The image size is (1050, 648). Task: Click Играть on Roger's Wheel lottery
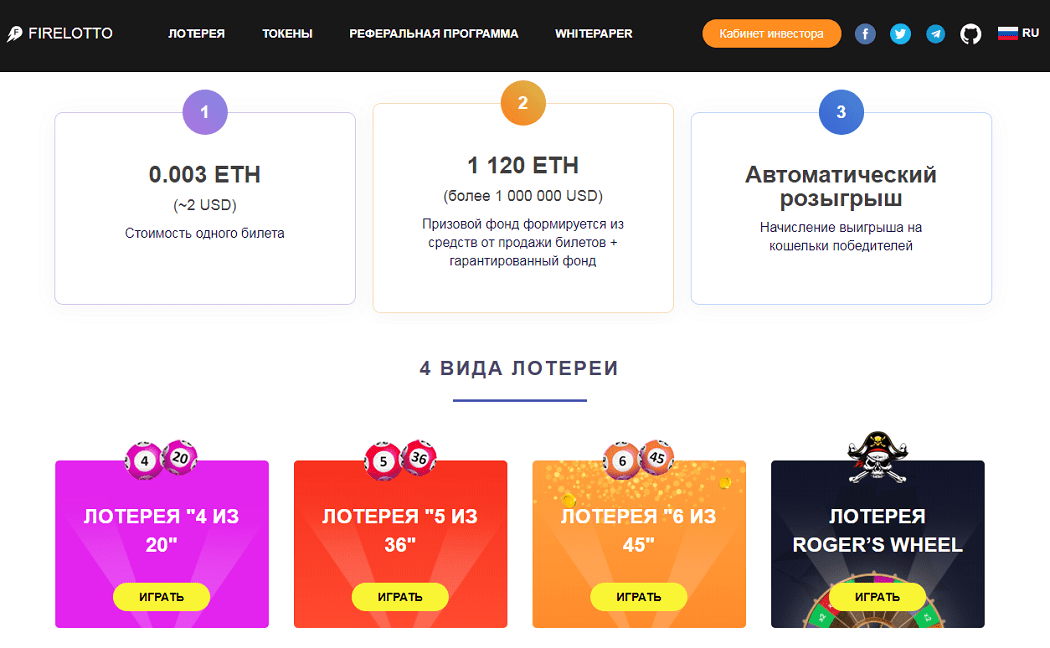pyautogui.click(x=877, y=596)
